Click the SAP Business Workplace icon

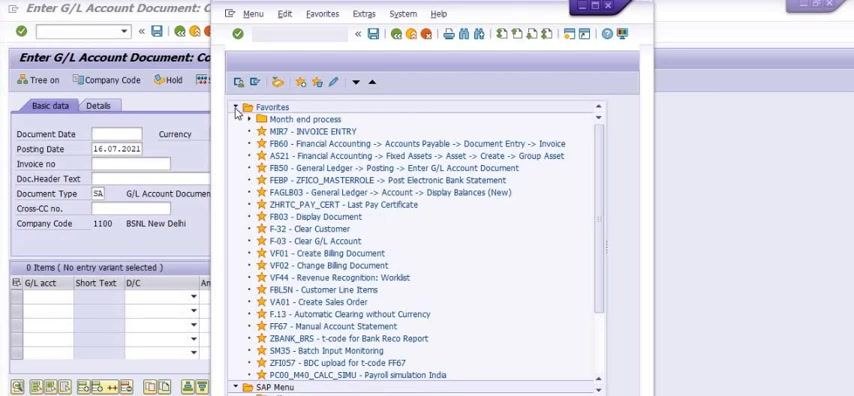(x=278, y=82)
